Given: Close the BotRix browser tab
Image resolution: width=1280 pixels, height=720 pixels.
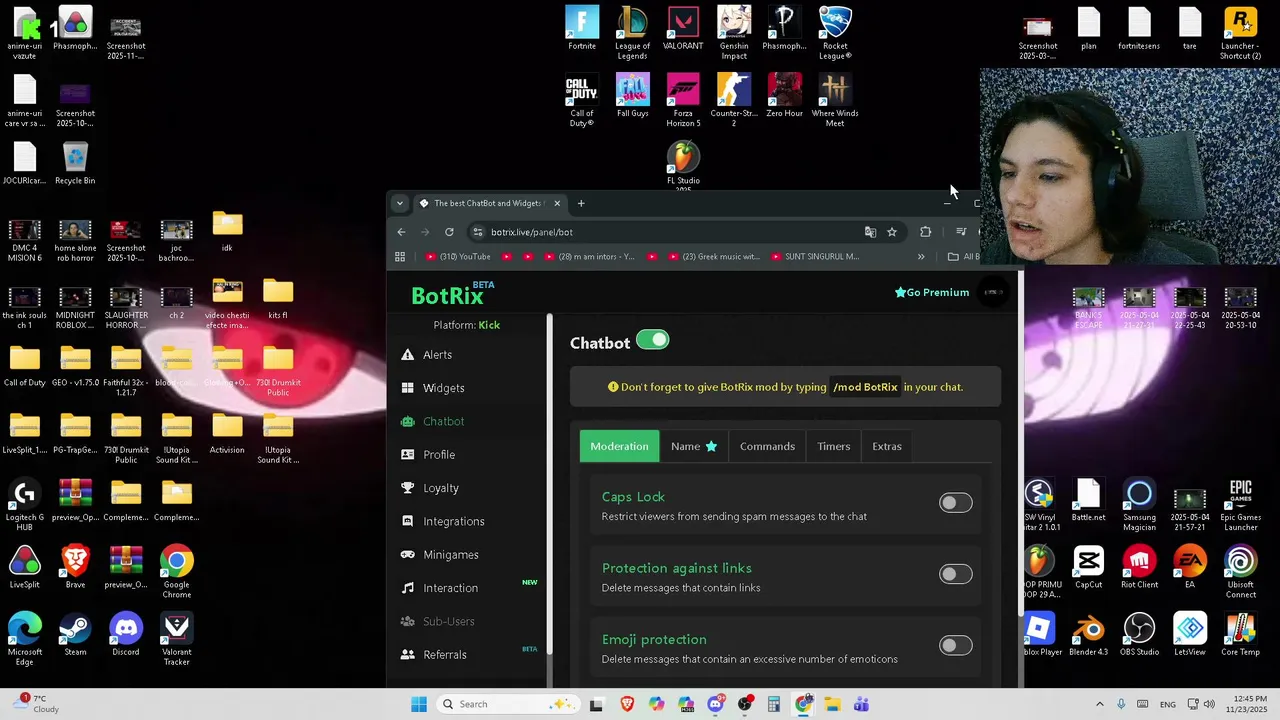Looking at the screenshot, I should (557, 203).
